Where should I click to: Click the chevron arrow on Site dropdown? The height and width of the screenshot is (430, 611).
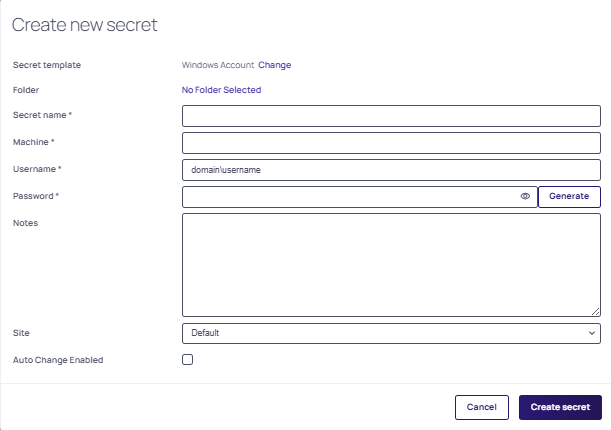(590, 333)
